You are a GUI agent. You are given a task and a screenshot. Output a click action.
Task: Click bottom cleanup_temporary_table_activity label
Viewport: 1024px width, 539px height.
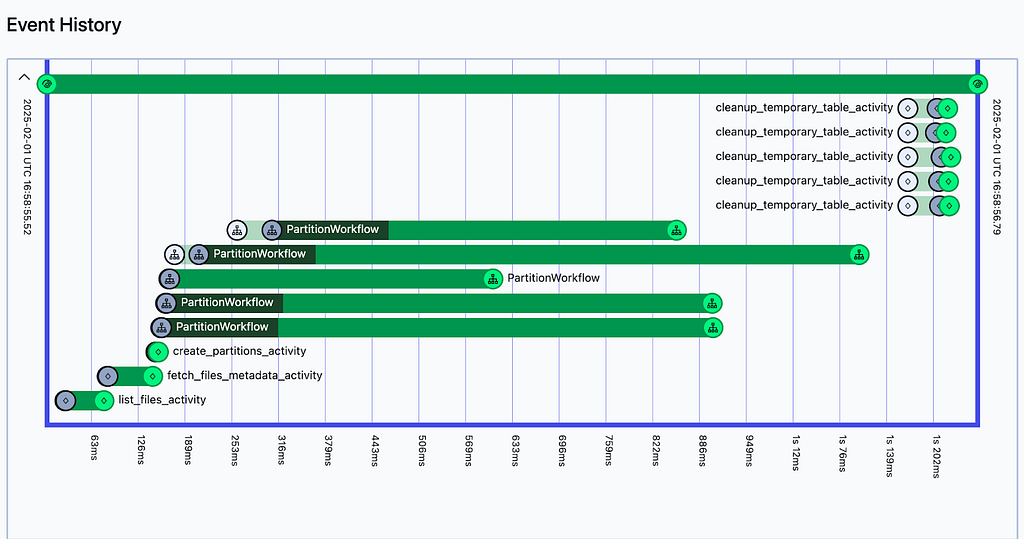(x=804, y=205)
